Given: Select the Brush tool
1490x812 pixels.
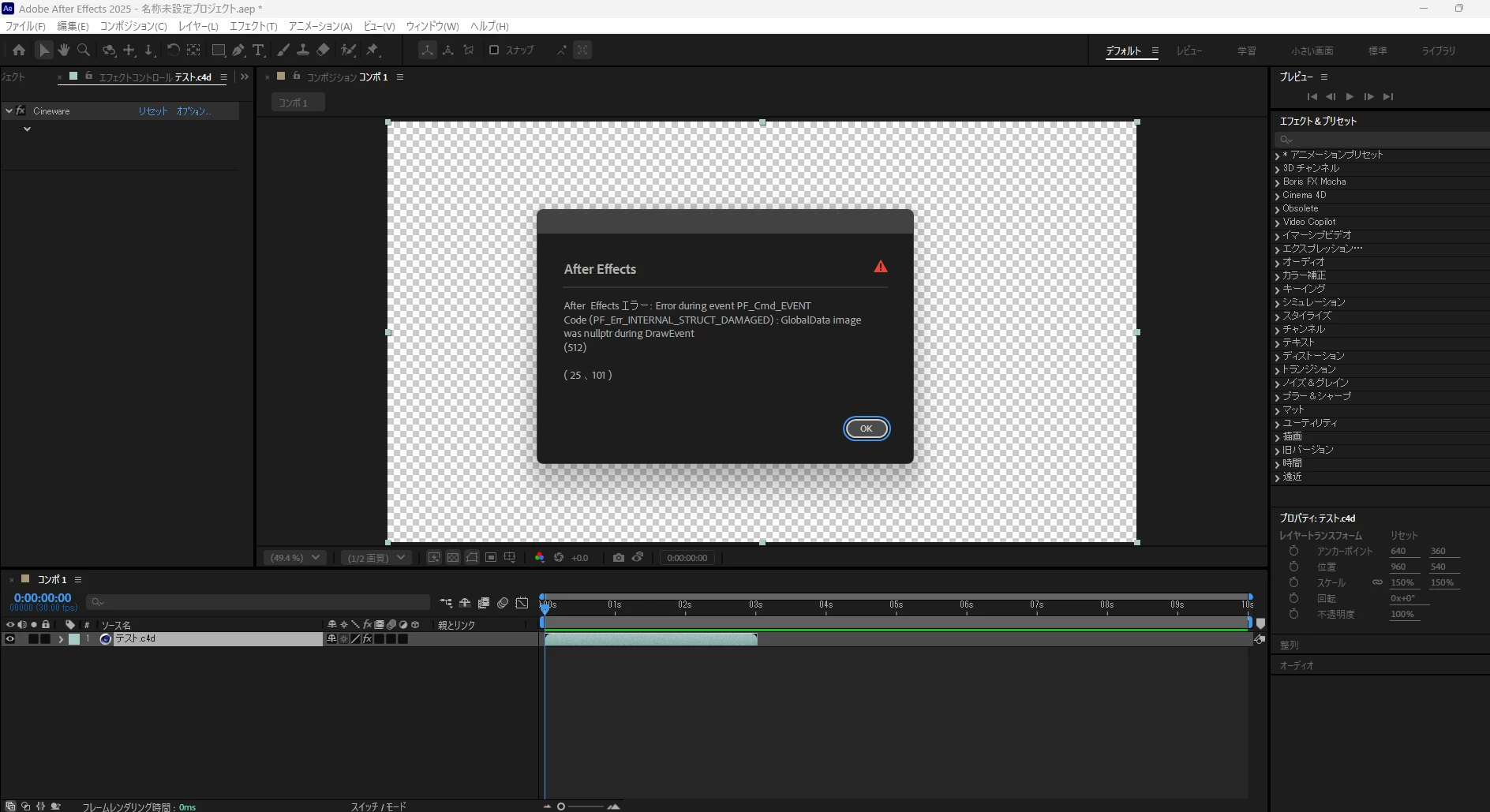Looking at the screenshot, I should [x=283, y=50].
